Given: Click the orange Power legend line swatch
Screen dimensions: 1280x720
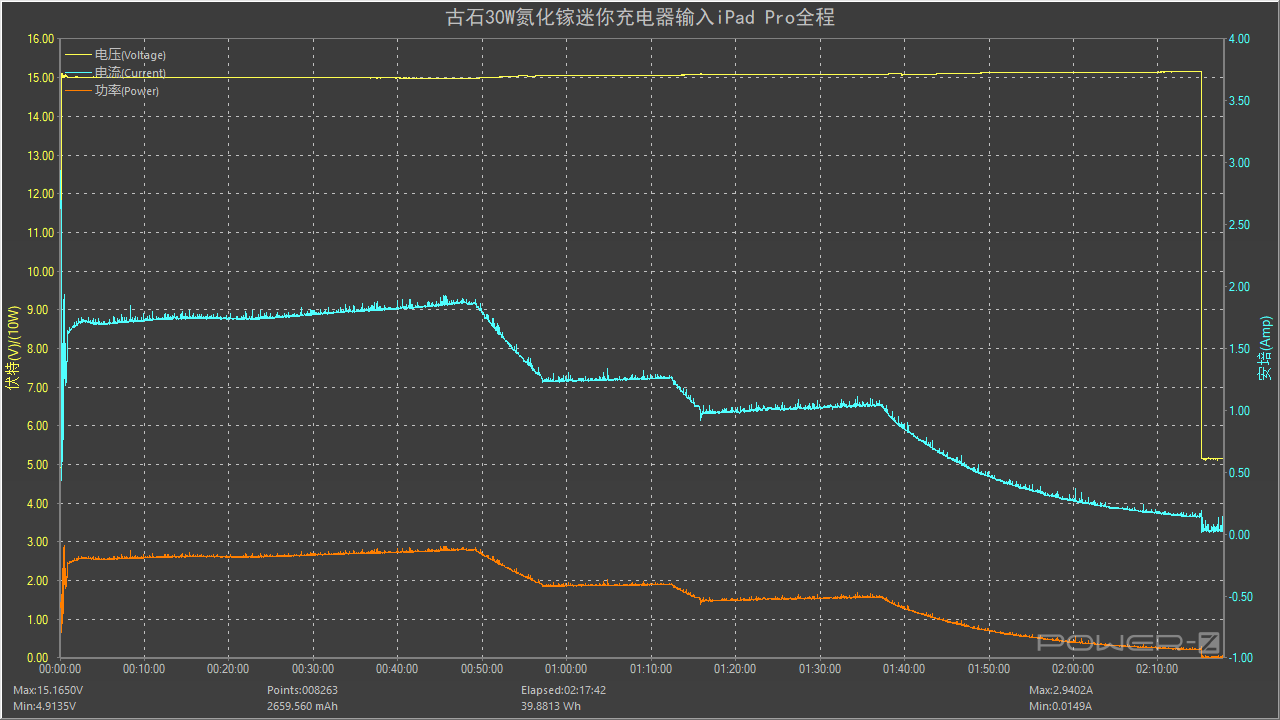Looking at the screenshot, I should [x=78, y=91].
